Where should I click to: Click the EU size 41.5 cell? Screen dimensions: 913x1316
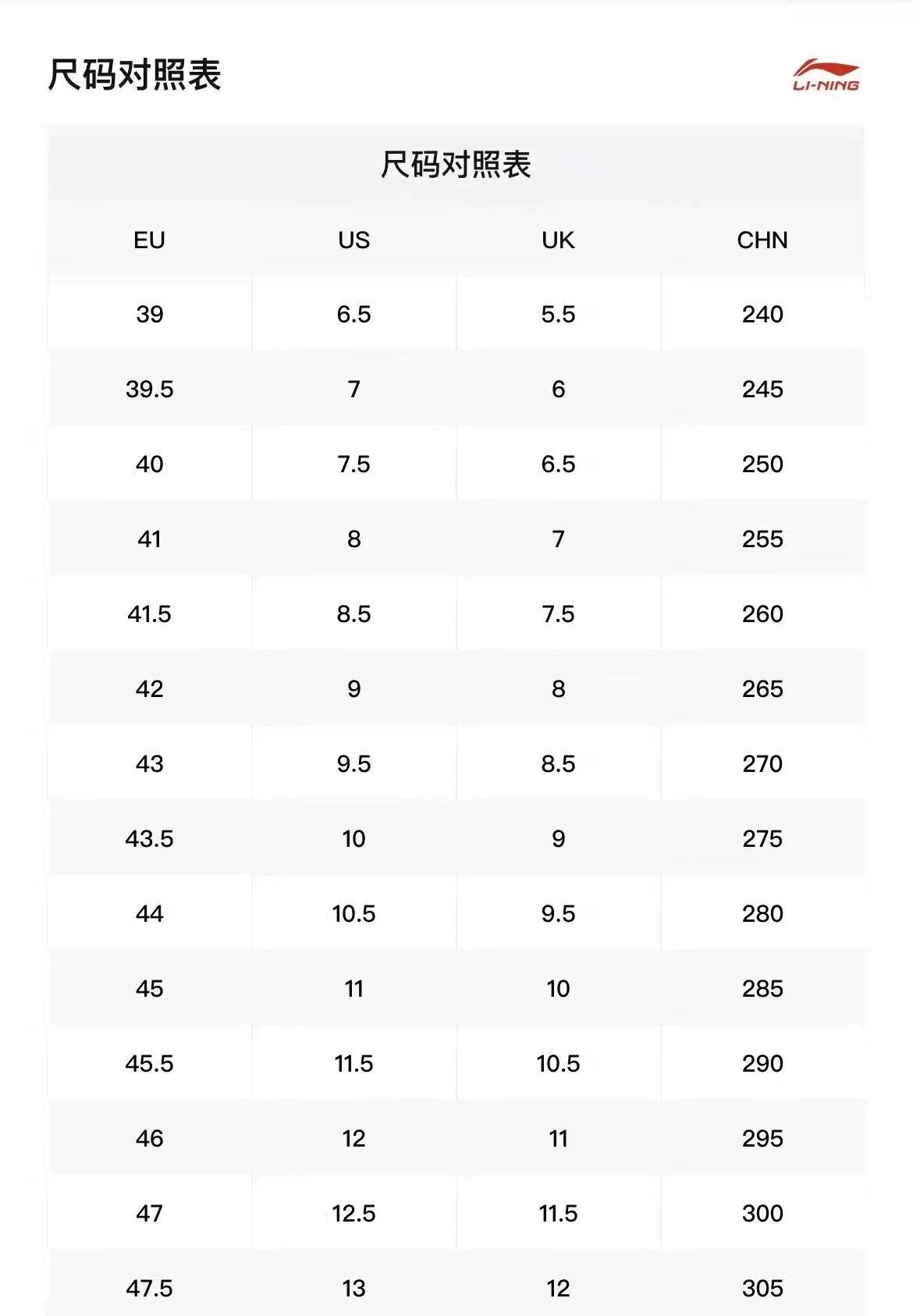pos(149,614)
